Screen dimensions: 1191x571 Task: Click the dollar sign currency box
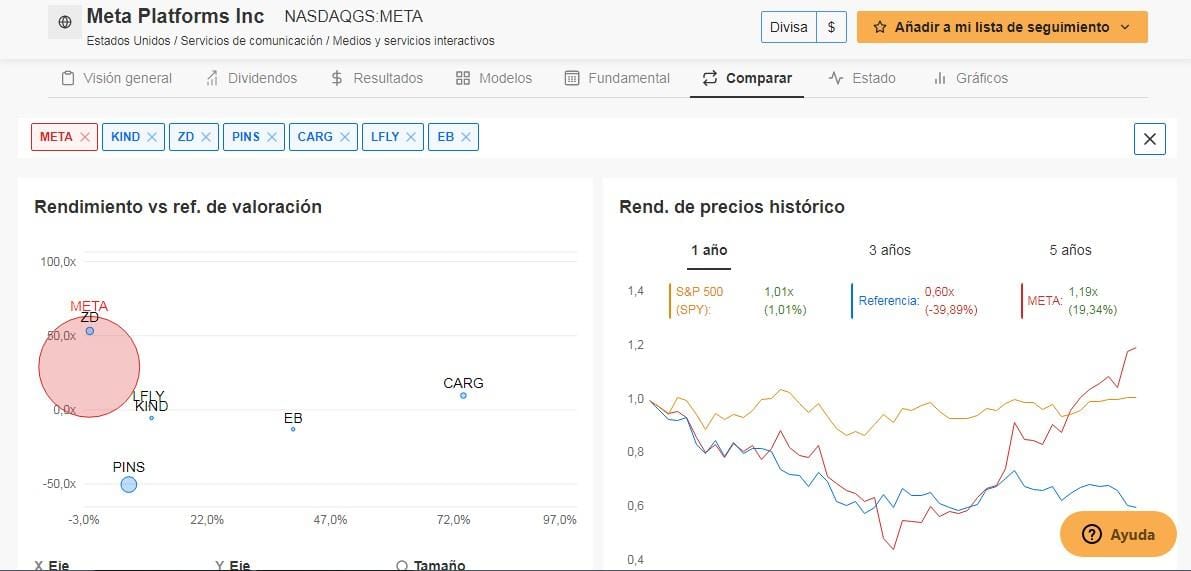pyautogui.click(x=832, y=27)
